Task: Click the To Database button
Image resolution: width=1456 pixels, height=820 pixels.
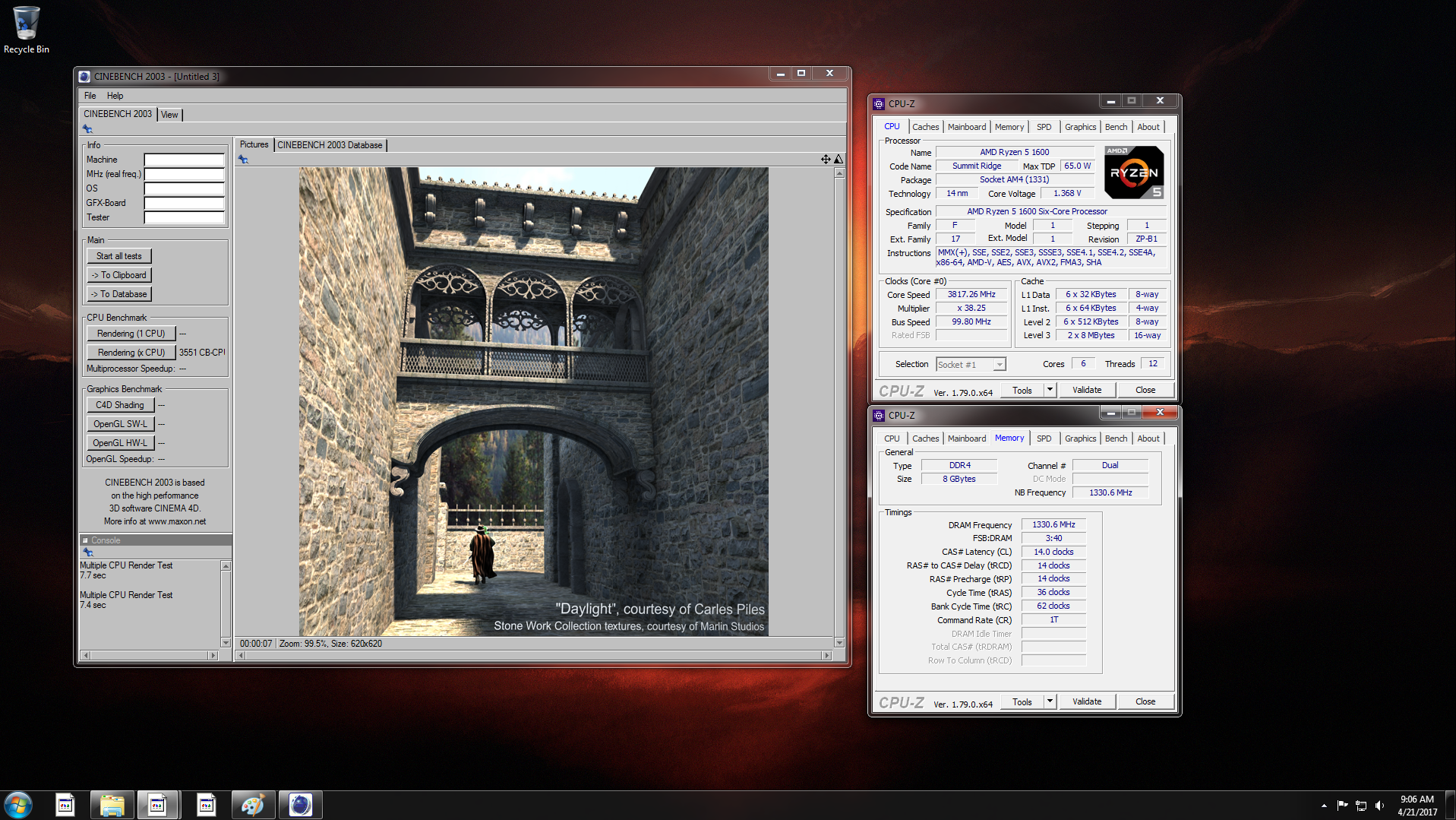Action: 118,294
